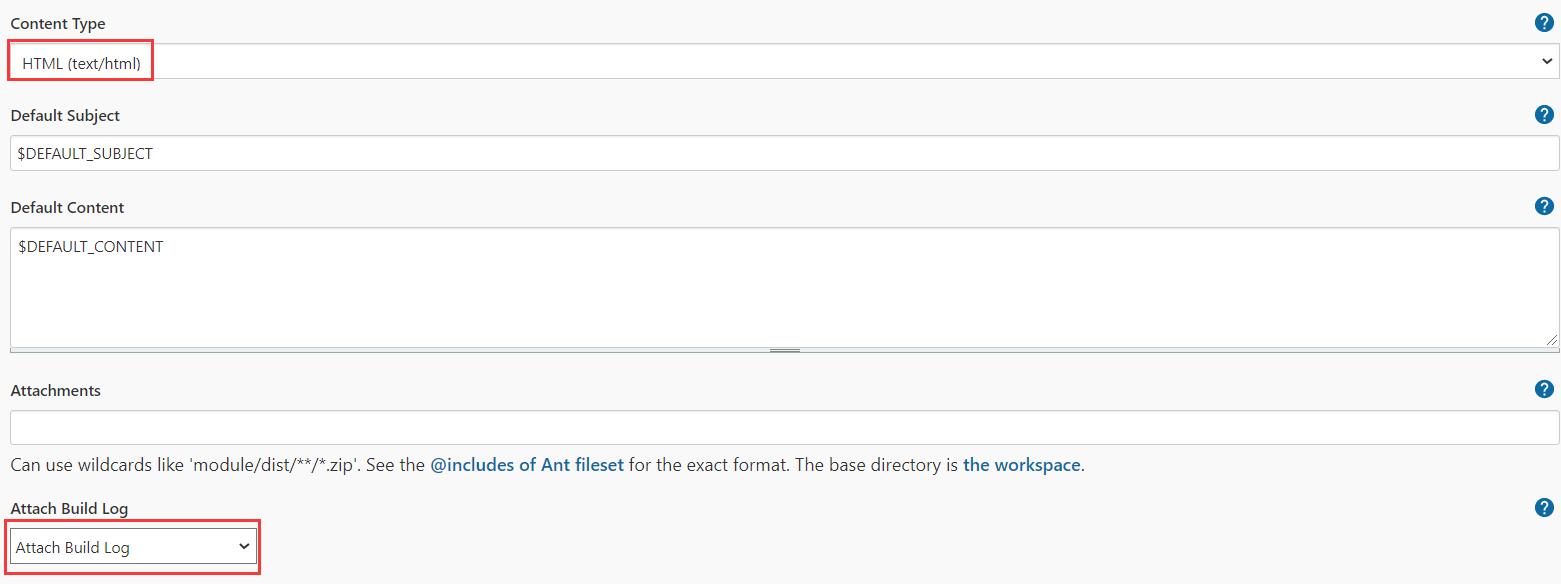Viewport: 1561px width, 584px height.
Task: Follow the @includes of Ant fileset link
Action: coord(527,465)
